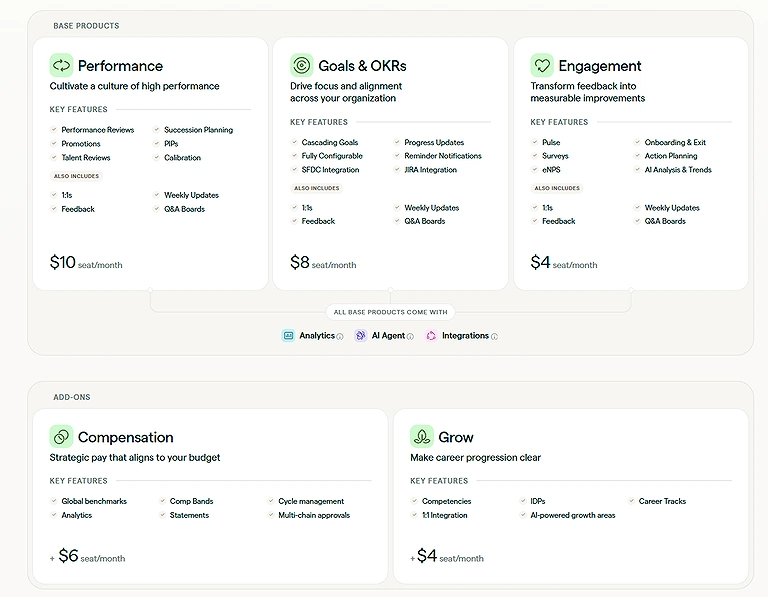Viewport: 768px width, 597px height.
Task: Click the eNPS feature text
Action: pos(551,169)
